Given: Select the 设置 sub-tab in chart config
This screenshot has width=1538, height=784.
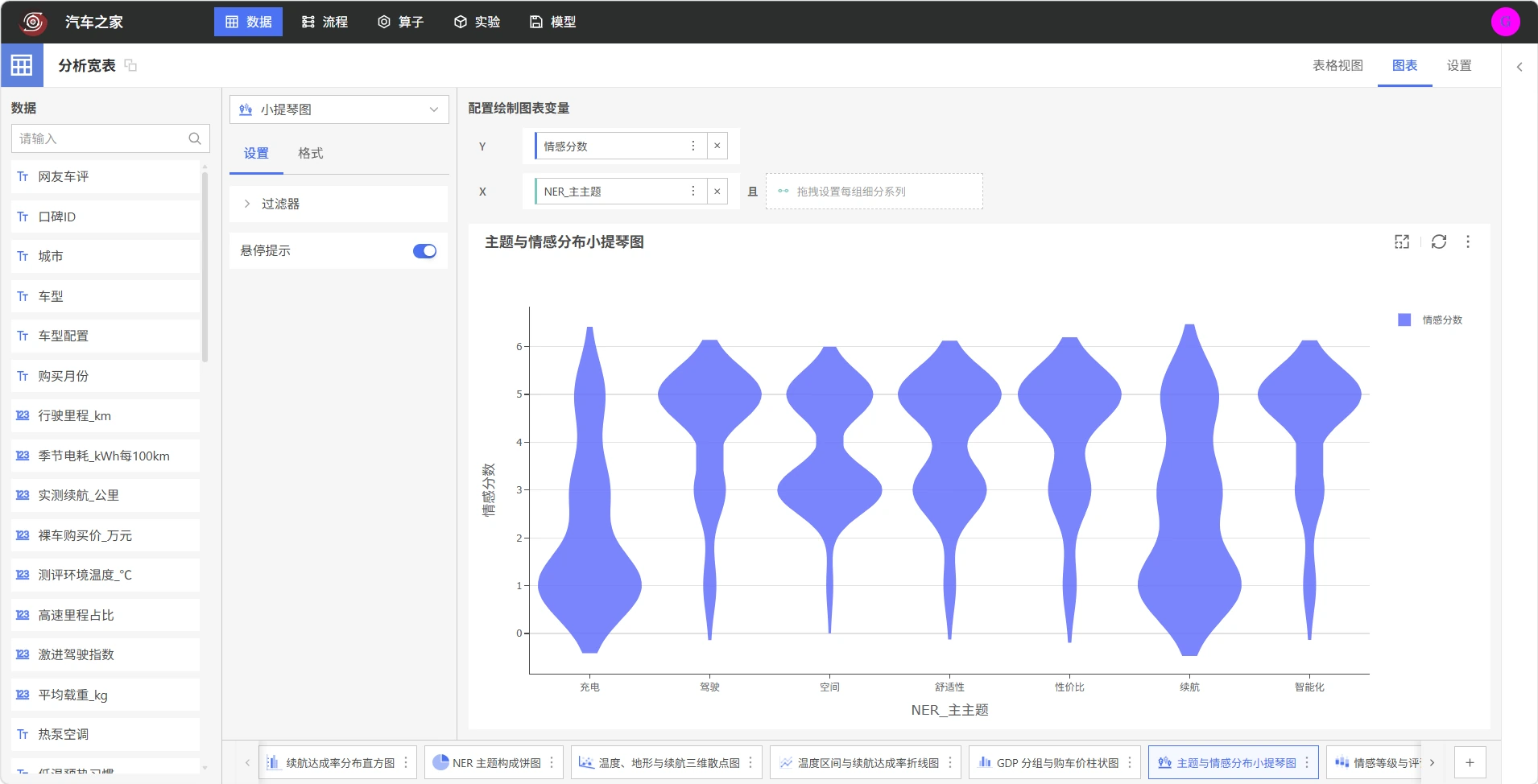Looking at the screenshot, I should [256, 153].
